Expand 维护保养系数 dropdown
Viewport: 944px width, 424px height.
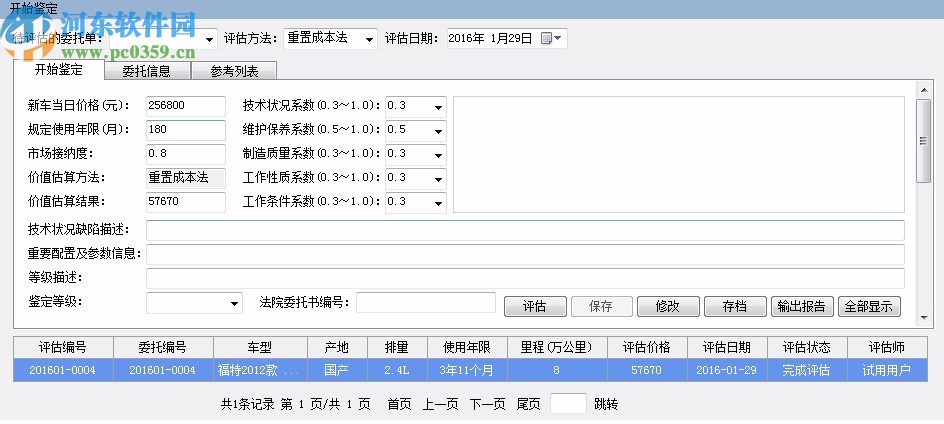click(x=438, y=132)
